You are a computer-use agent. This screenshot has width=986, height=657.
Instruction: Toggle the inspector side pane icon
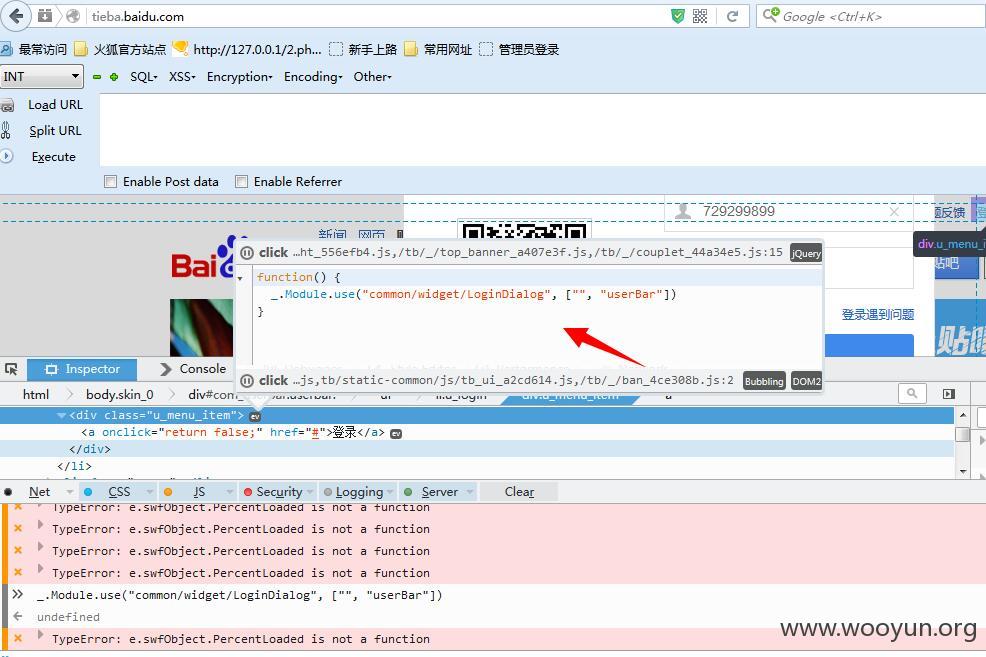coord(949,394)
